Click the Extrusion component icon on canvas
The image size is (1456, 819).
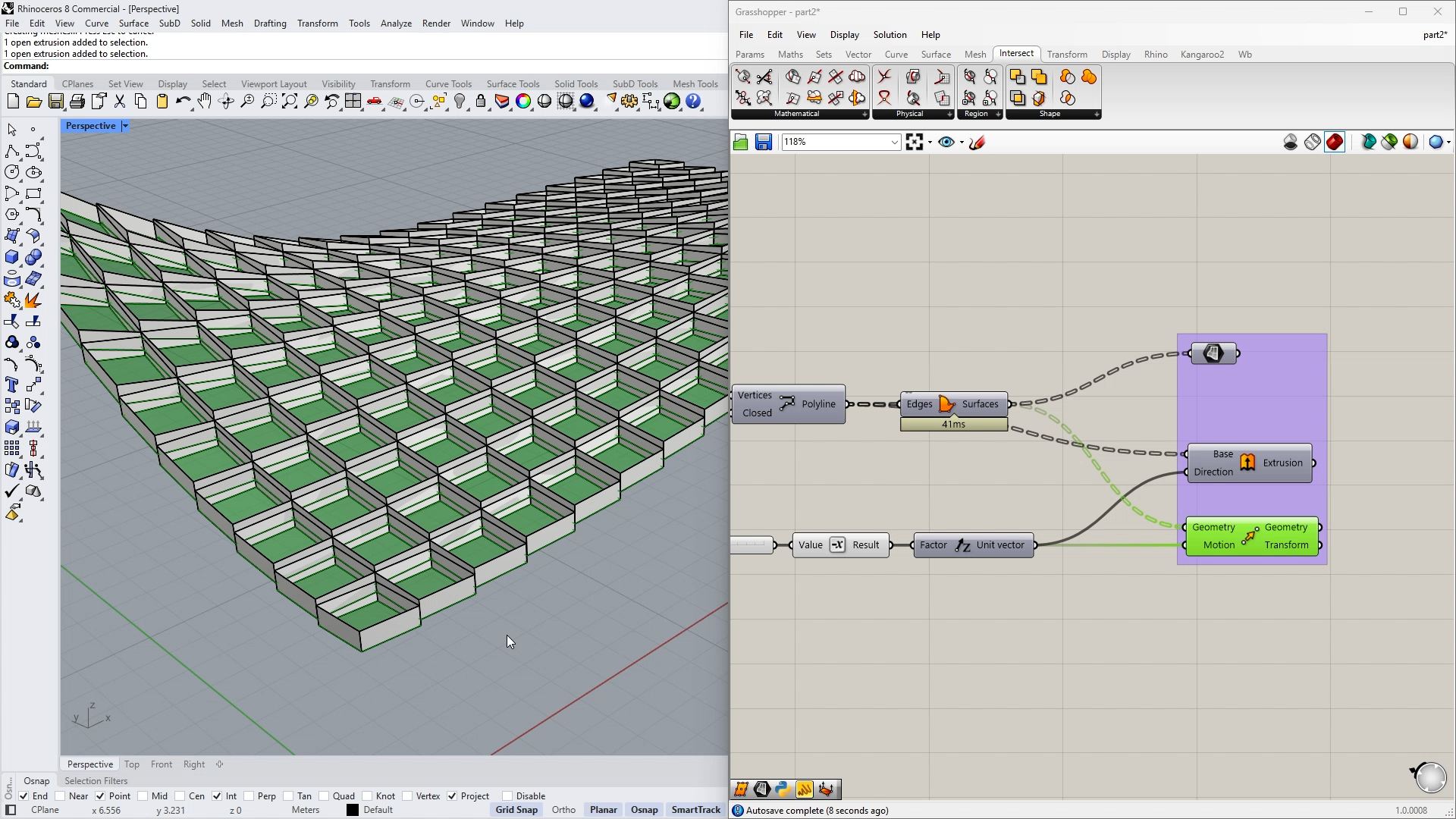1247,463
